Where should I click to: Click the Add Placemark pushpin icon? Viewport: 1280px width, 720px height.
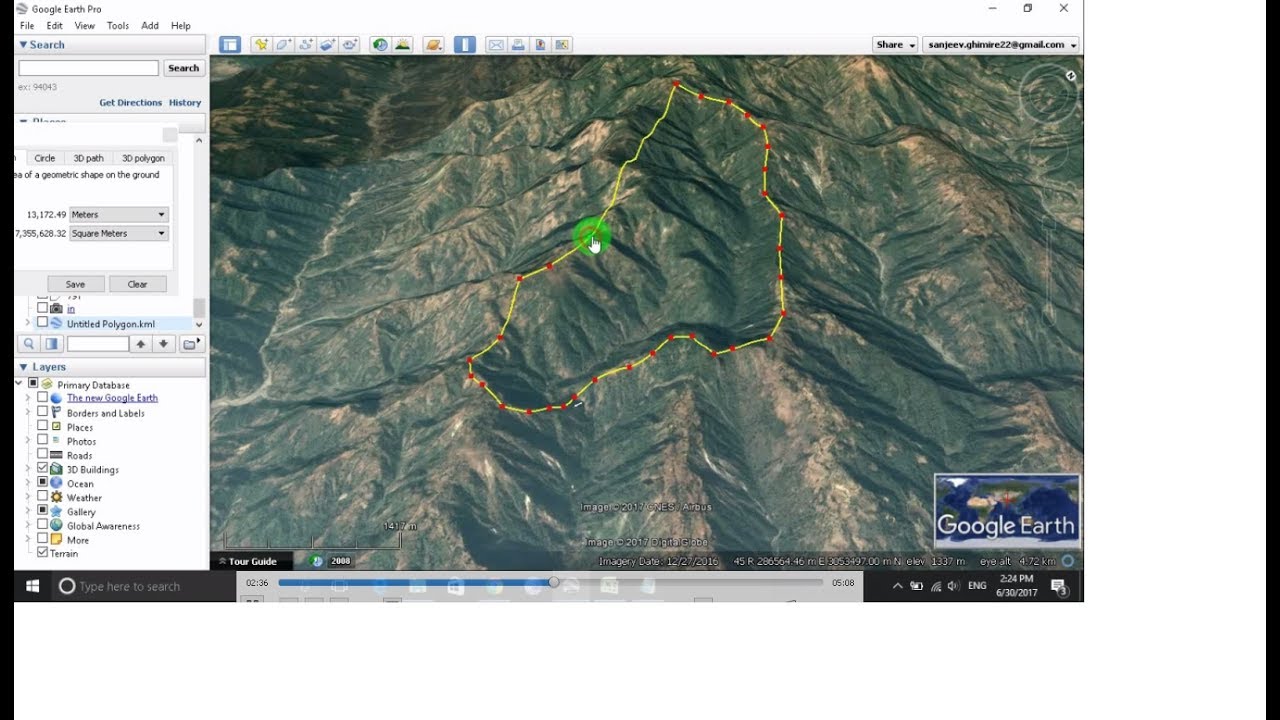(261, 45)
